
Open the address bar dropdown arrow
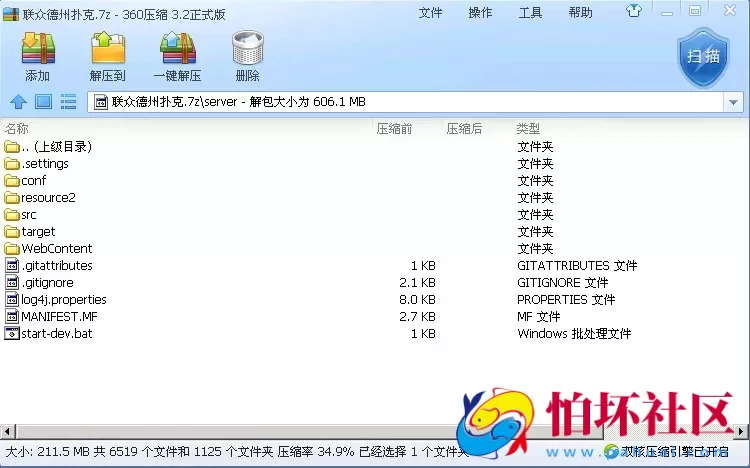point(733,102)
